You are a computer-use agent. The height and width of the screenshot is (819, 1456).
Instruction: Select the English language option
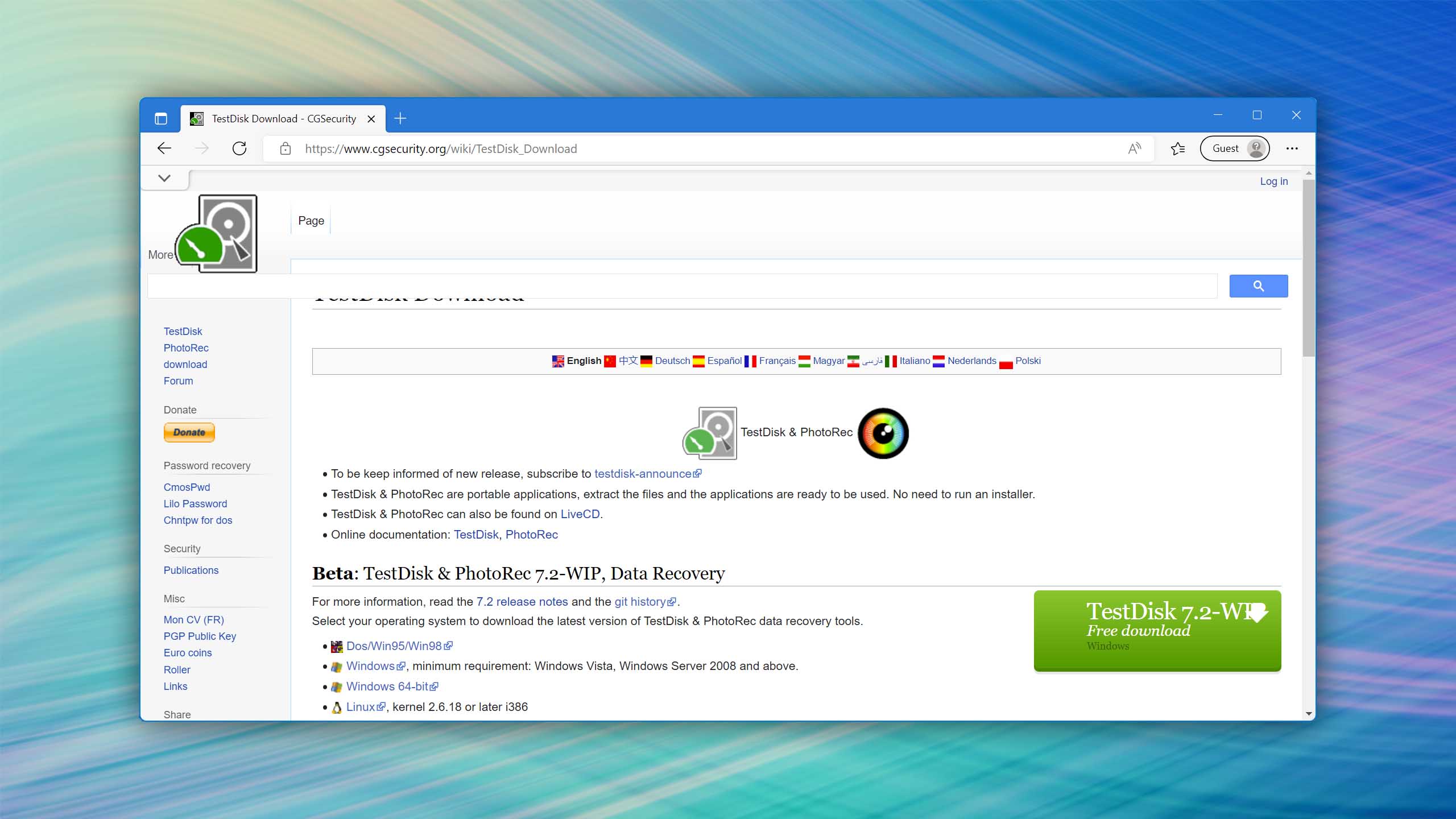pyautogui.click(x=584, y=361)
